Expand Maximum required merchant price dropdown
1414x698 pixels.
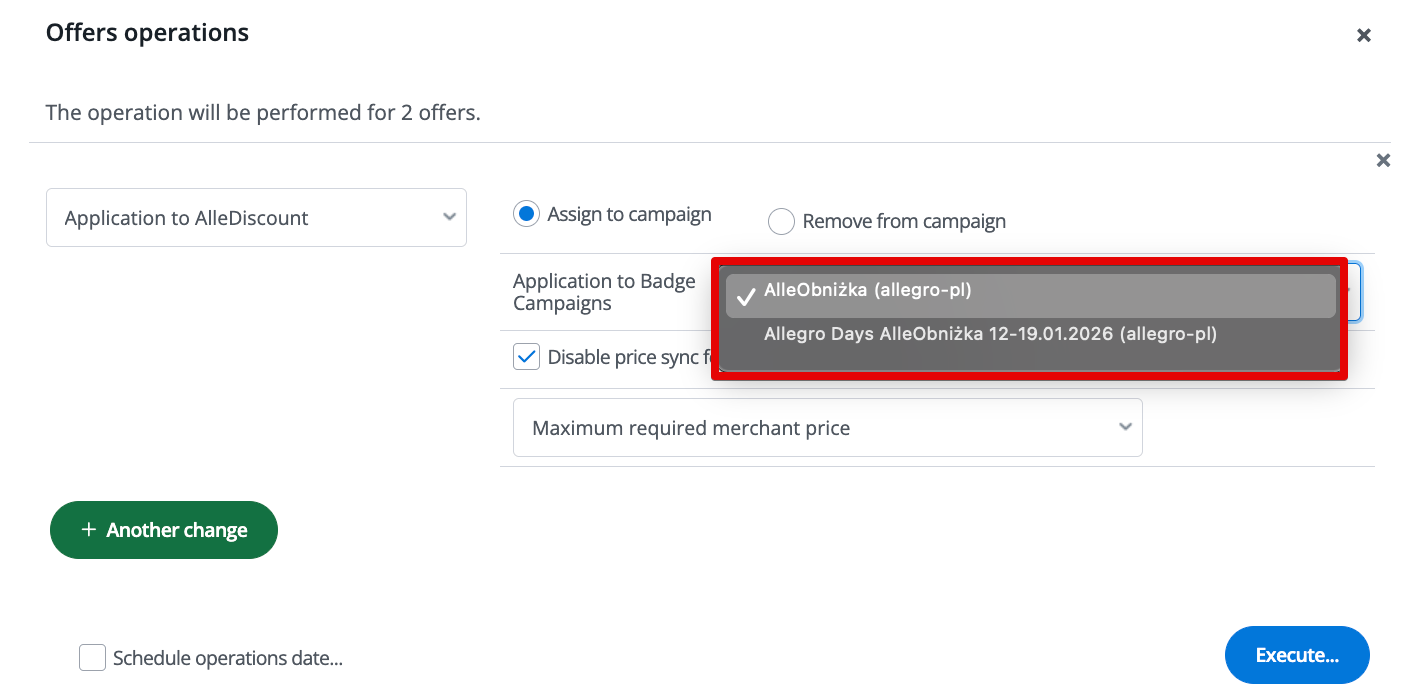coord(826,428)
